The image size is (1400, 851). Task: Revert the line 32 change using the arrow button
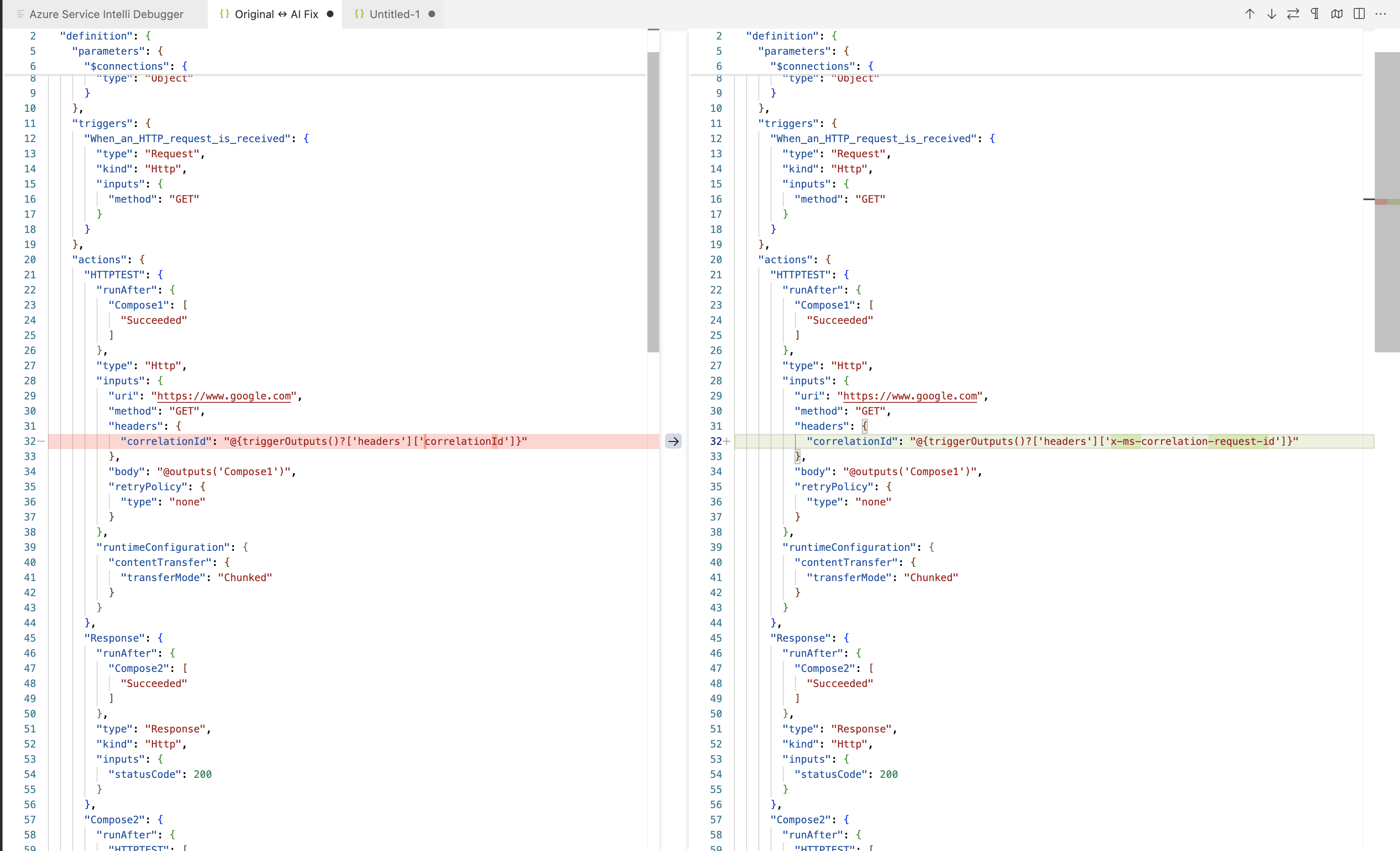pos(673,441)
